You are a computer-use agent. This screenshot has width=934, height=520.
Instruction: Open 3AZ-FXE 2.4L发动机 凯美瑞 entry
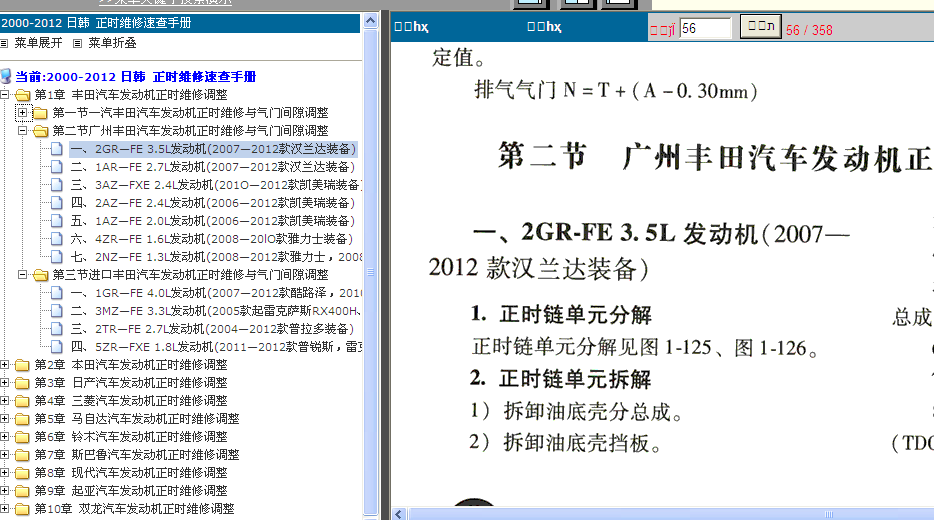[x=216, y=185]
